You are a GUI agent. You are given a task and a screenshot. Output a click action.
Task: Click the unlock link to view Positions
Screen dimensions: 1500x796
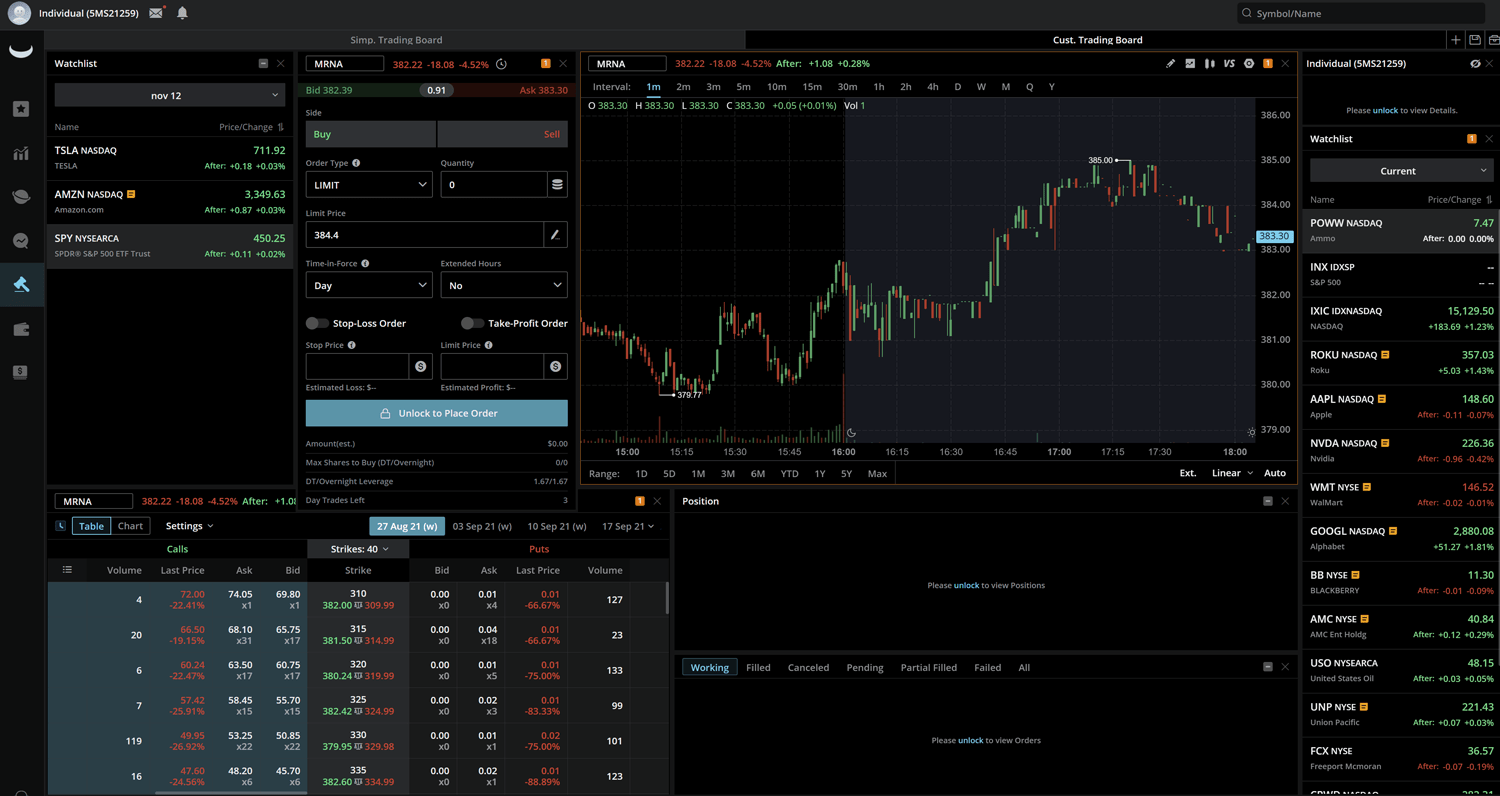(x=966, y=585)
